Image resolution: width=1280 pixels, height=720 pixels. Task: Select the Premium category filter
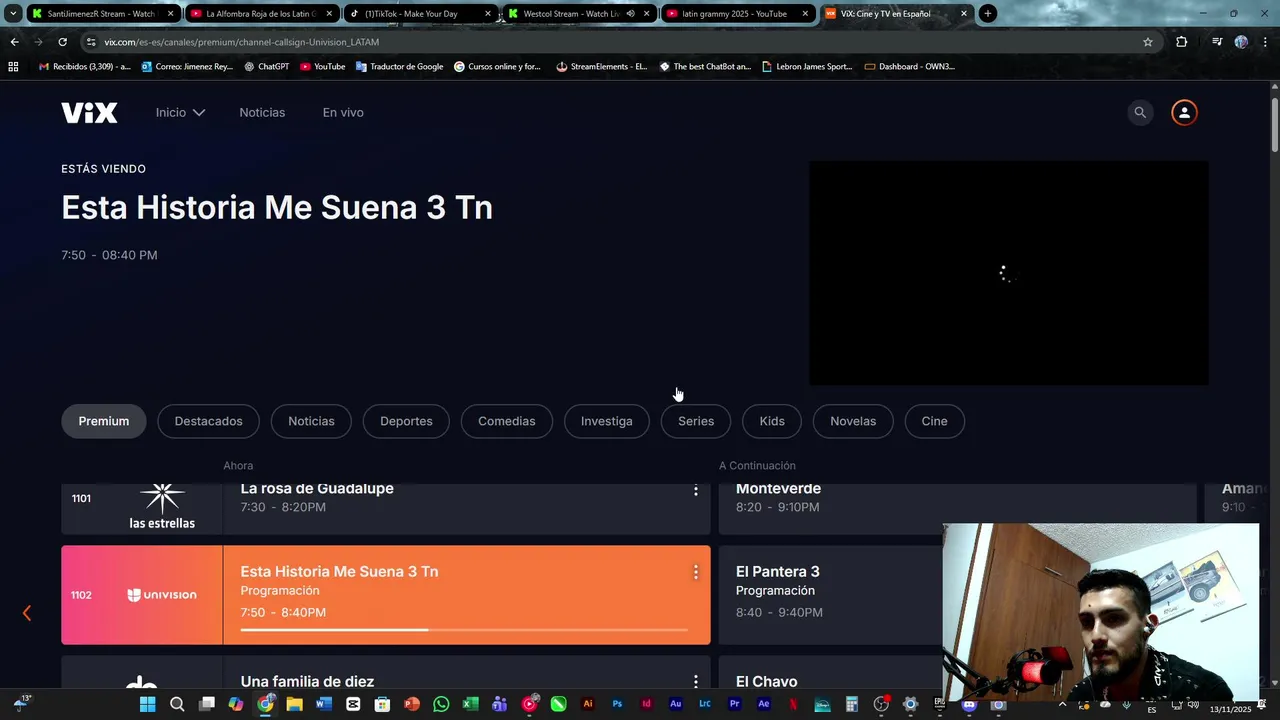(104, 421)
